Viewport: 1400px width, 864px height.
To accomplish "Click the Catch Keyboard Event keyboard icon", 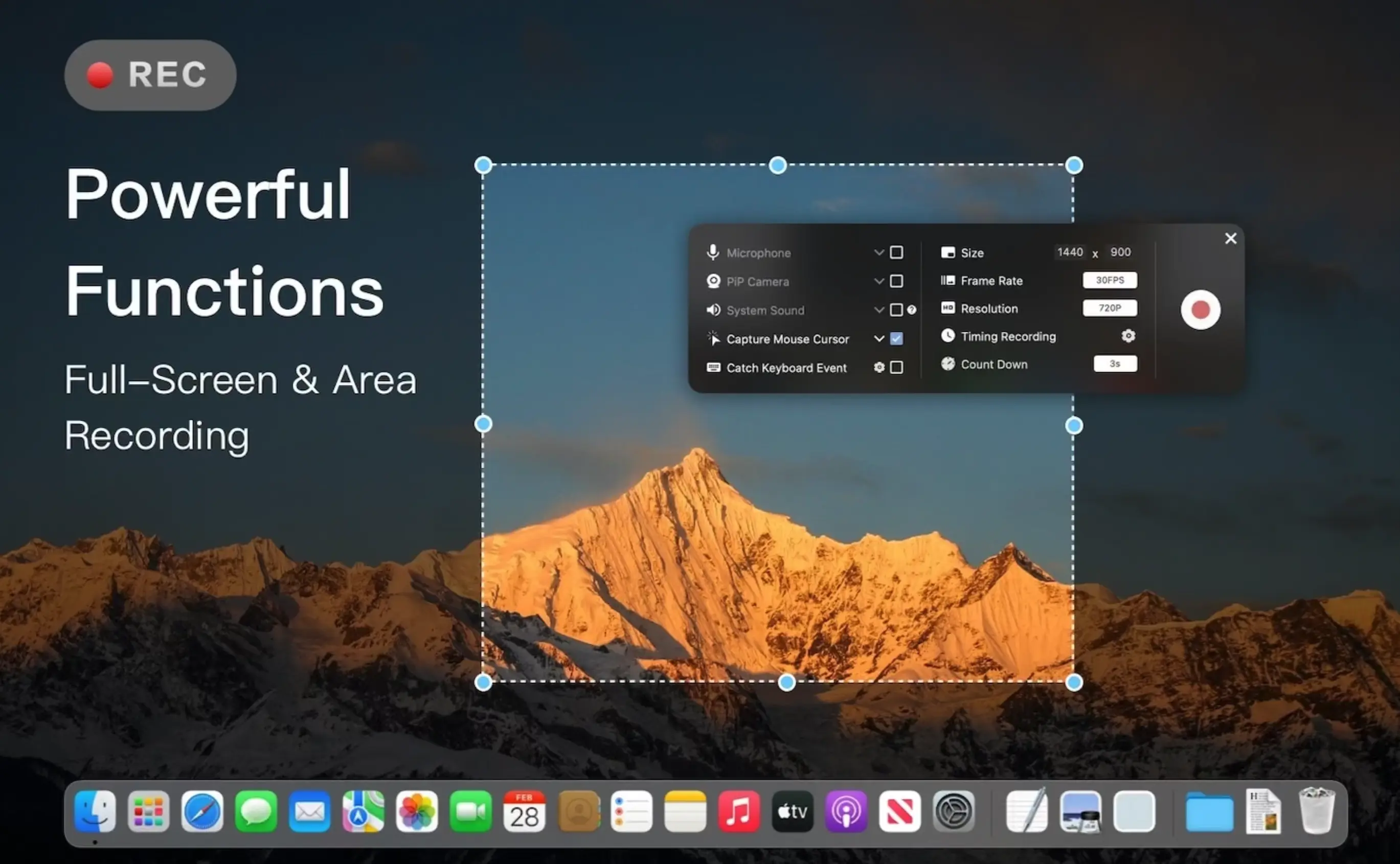I will (713, 367).
